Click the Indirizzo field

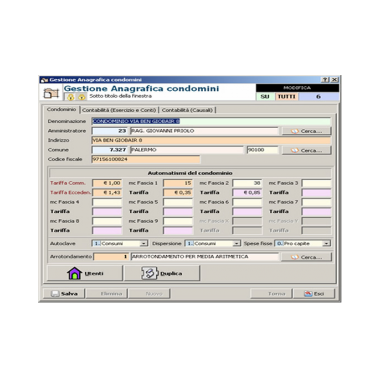point(211,140)
